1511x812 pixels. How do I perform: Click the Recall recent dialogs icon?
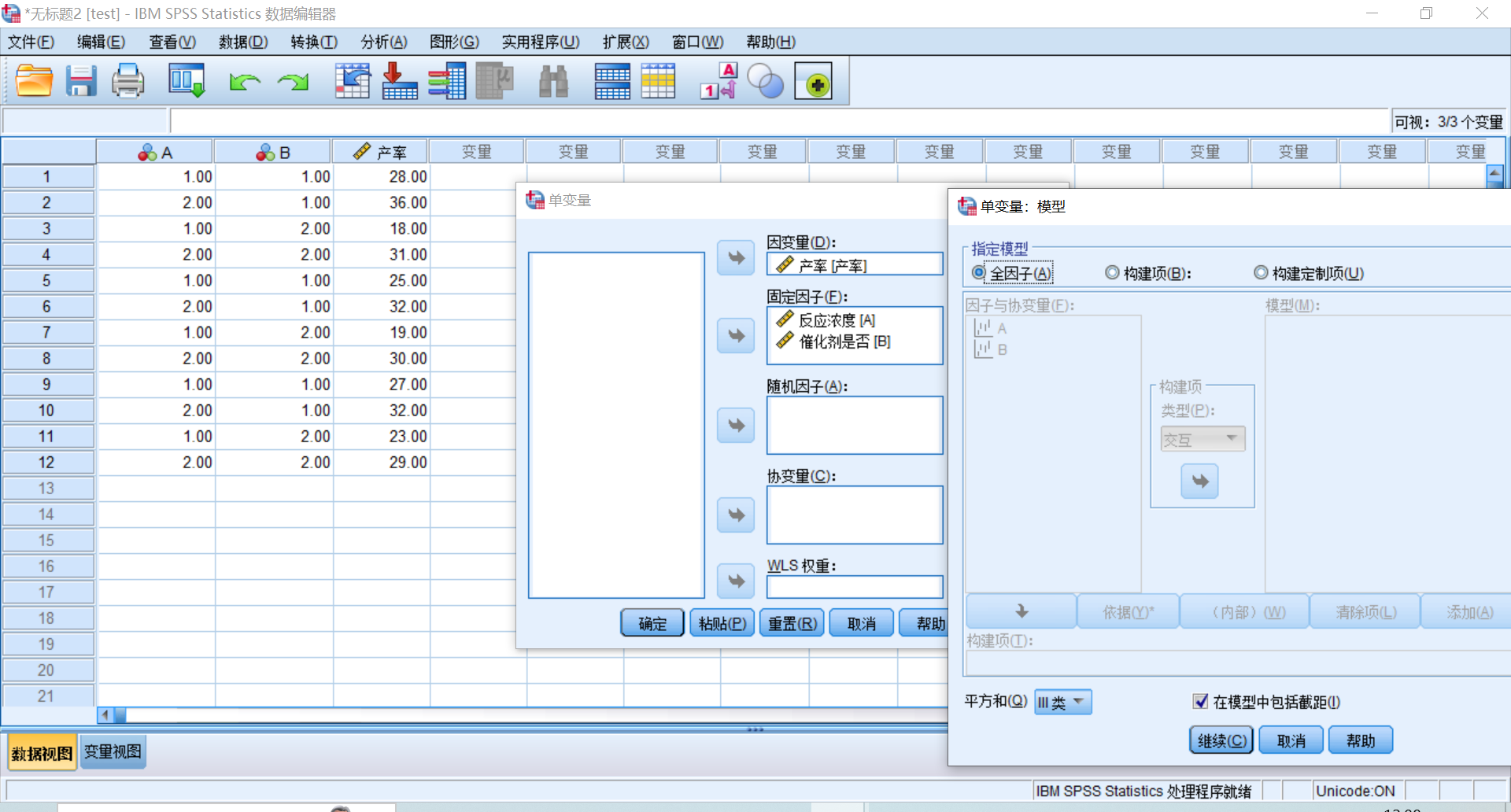pyautogui.click(x=187, y=81)
